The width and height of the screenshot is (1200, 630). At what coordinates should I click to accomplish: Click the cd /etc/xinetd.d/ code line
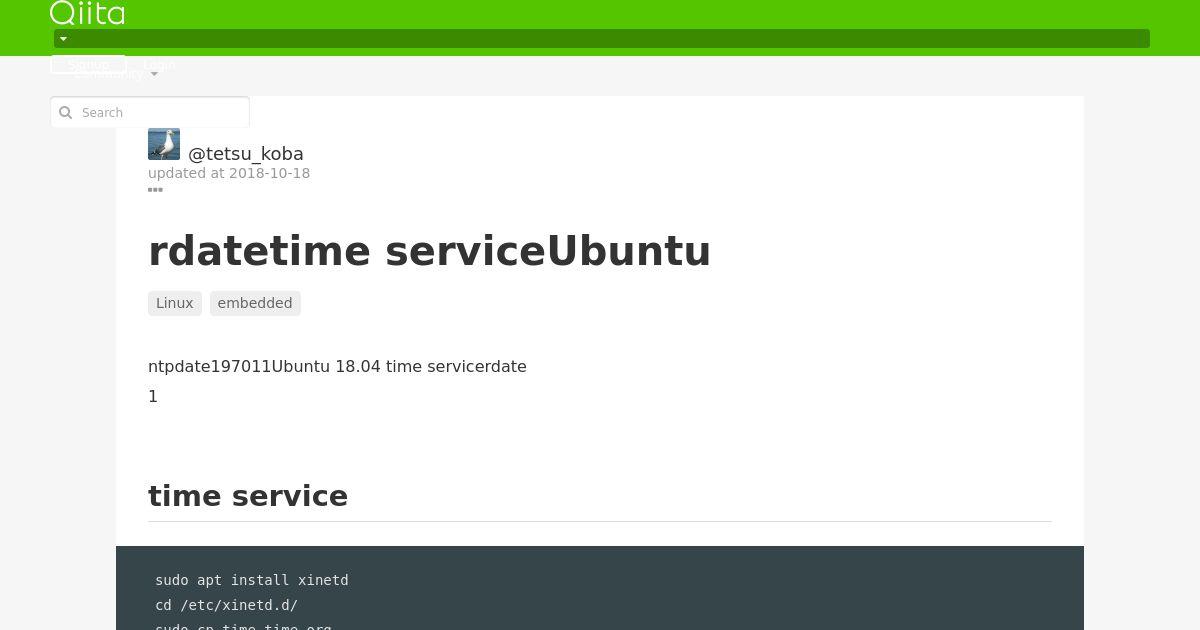tap(227, 605)
